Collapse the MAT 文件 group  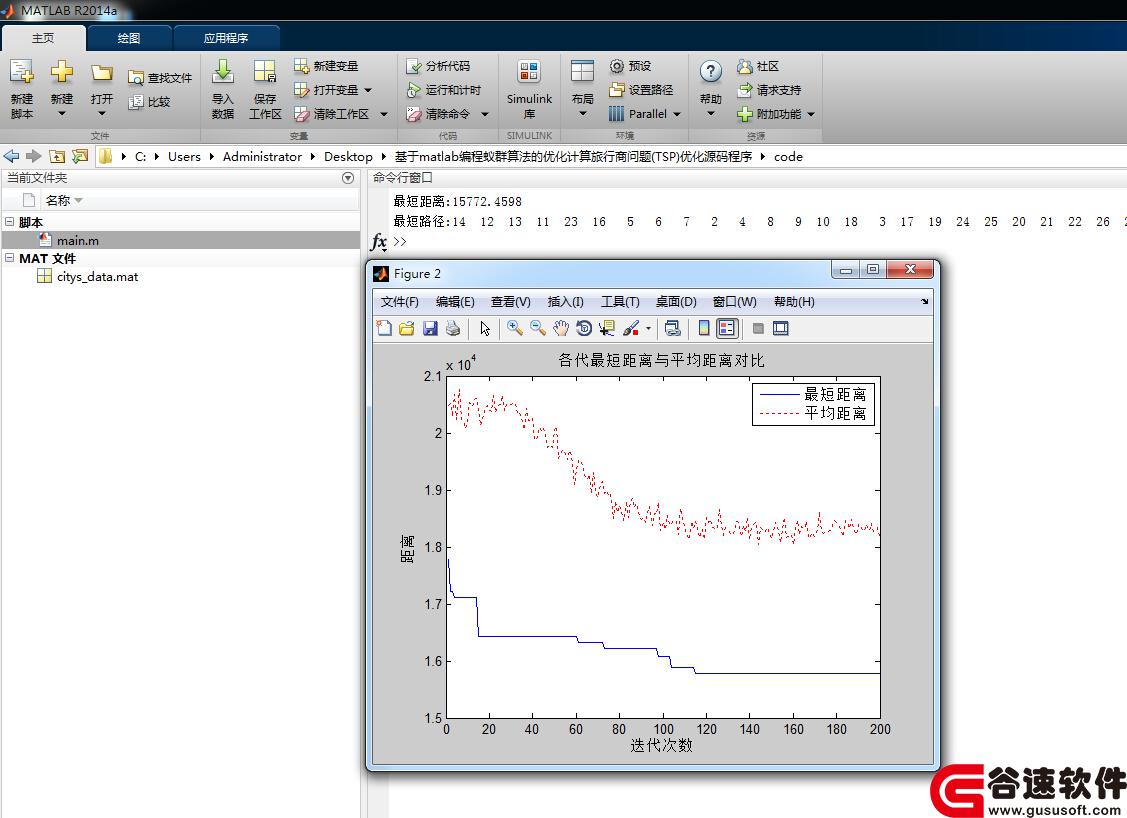tap(10, 257)
